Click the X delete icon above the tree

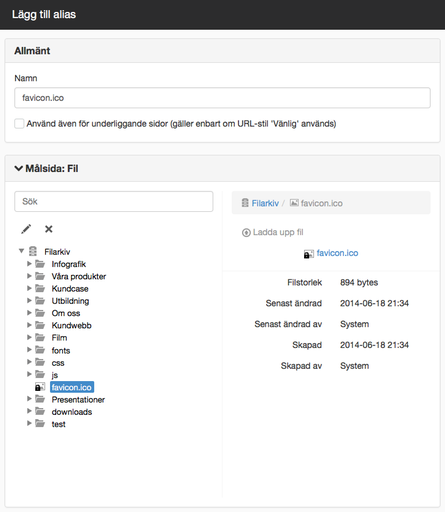(x=49, y=229)
